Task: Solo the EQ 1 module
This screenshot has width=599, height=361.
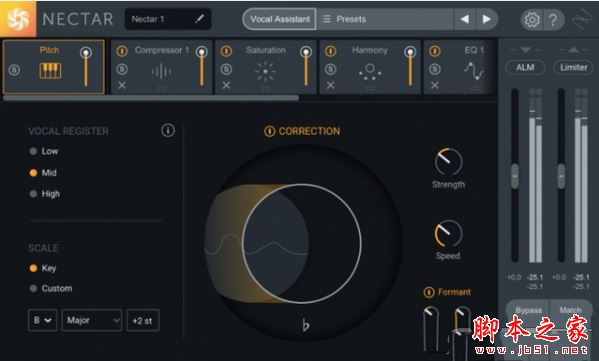Action: click(435, 70)
